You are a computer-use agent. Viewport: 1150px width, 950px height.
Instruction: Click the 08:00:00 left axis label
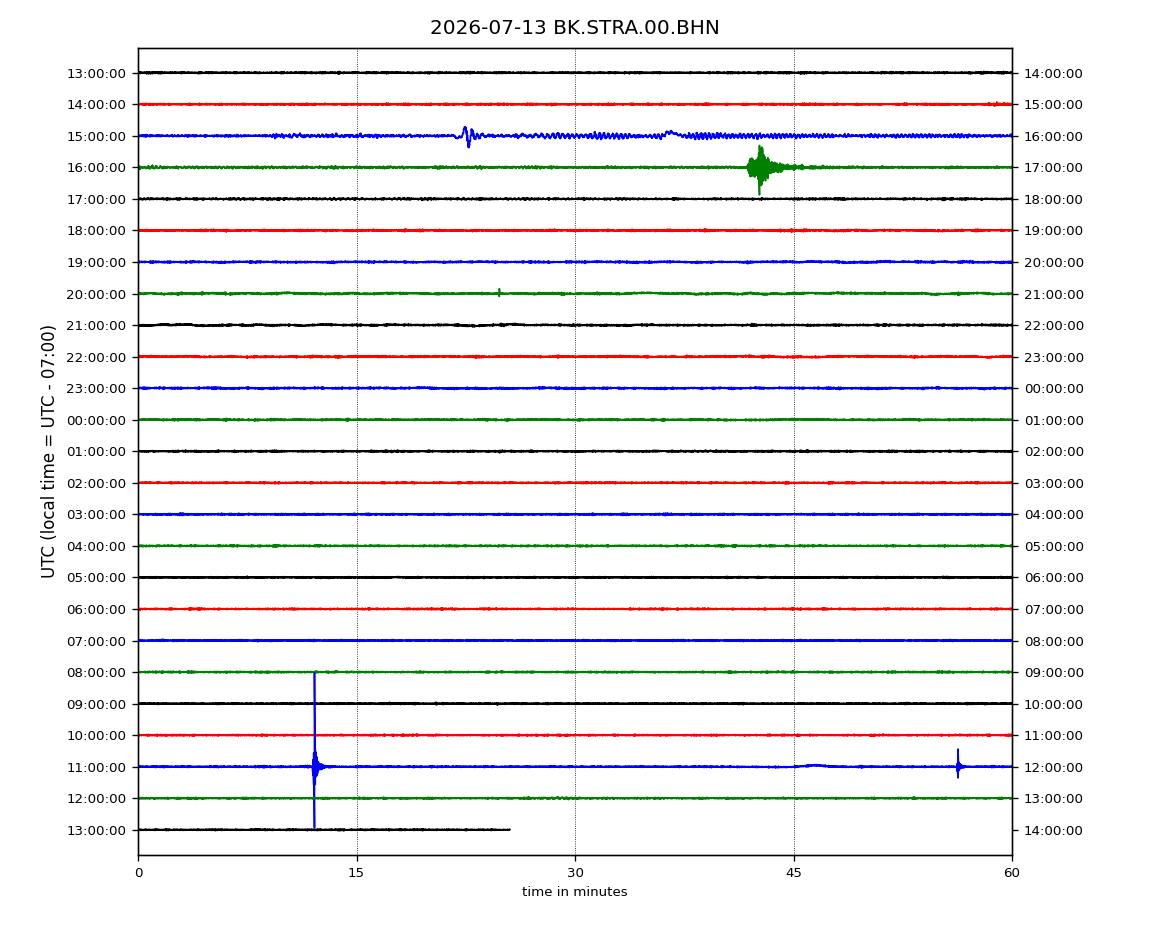[x=96, y=673]
